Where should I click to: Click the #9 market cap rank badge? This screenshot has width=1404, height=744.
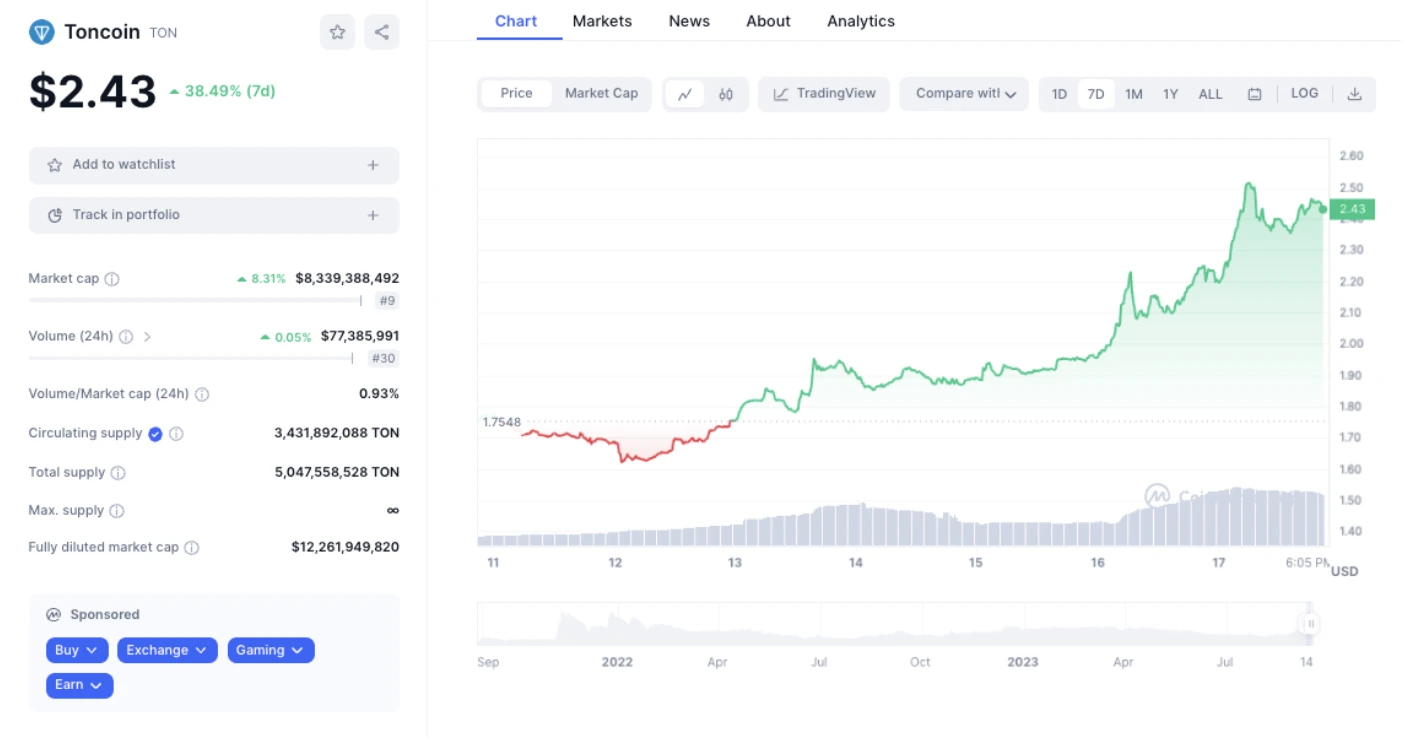pyautogui.click(x=386, y=301)
